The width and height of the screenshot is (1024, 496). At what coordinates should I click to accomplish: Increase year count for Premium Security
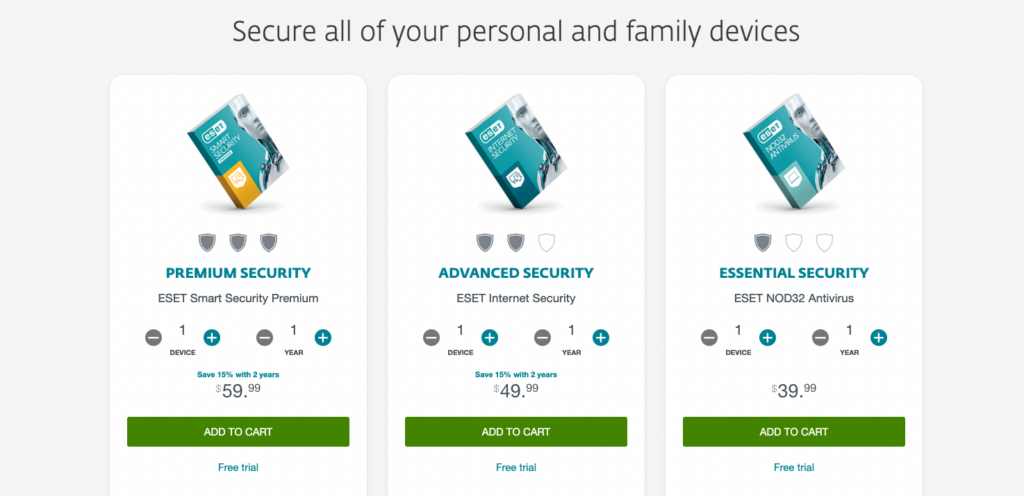pos(323,337)
